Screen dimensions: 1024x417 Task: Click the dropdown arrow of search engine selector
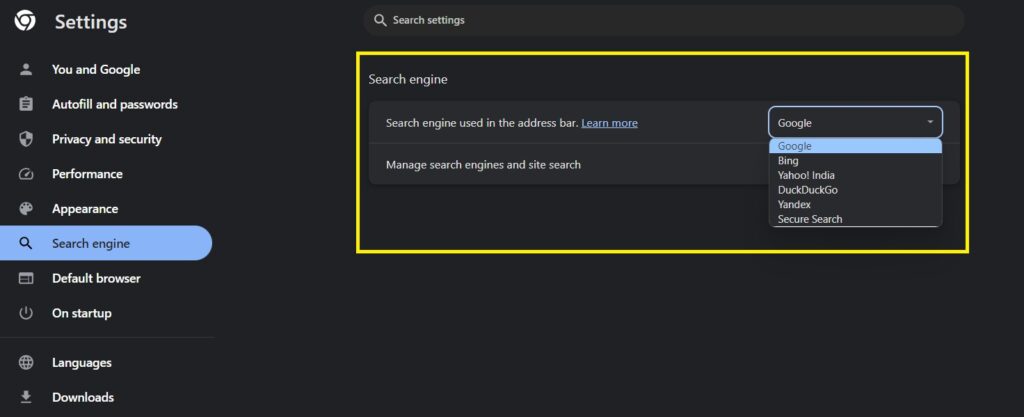(930, 122)
